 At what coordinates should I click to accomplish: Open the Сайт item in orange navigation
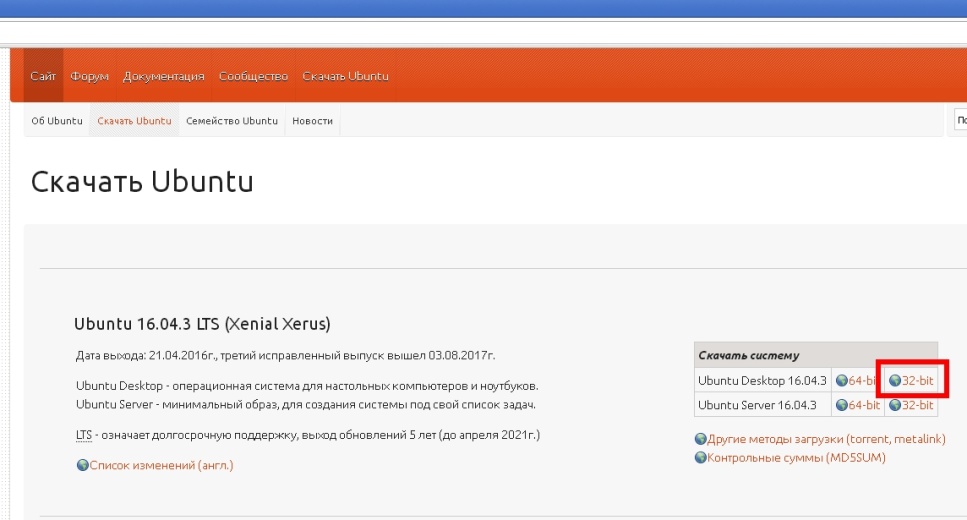click(43, 76)
